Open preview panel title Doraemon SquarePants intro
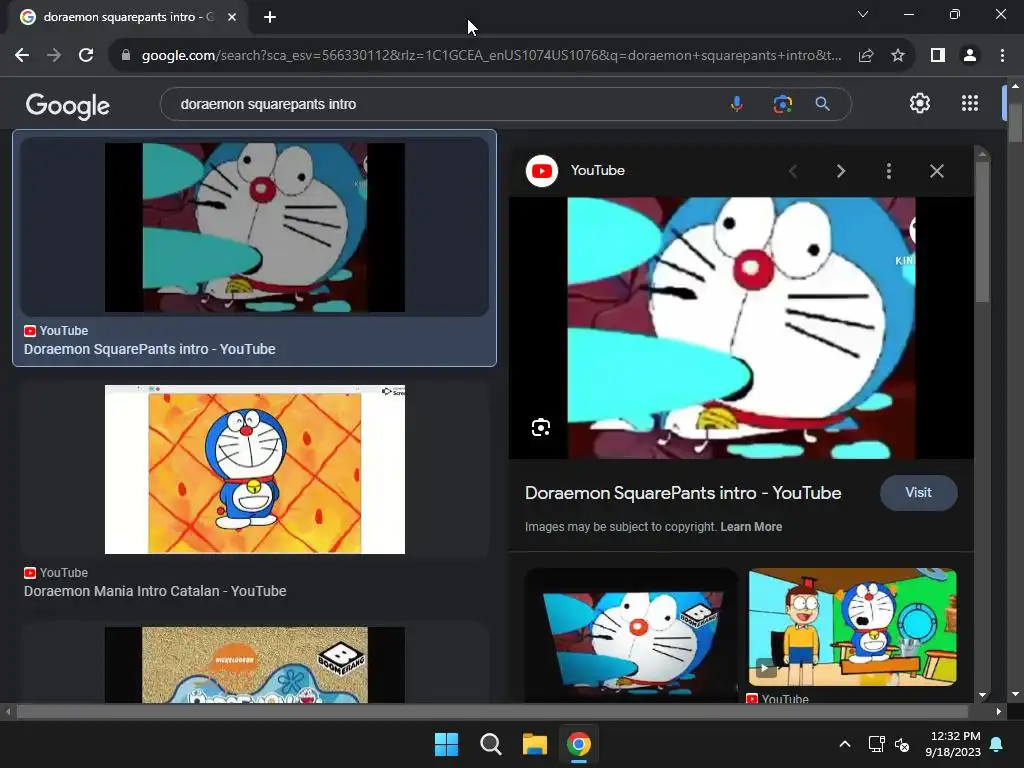 tap(683, 493)
